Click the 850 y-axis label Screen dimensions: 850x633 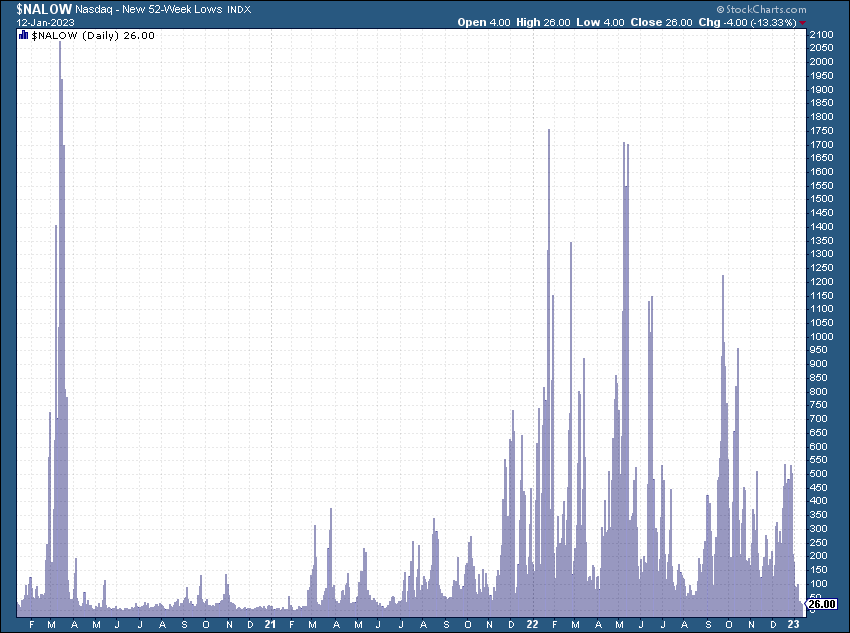(819, 378)
